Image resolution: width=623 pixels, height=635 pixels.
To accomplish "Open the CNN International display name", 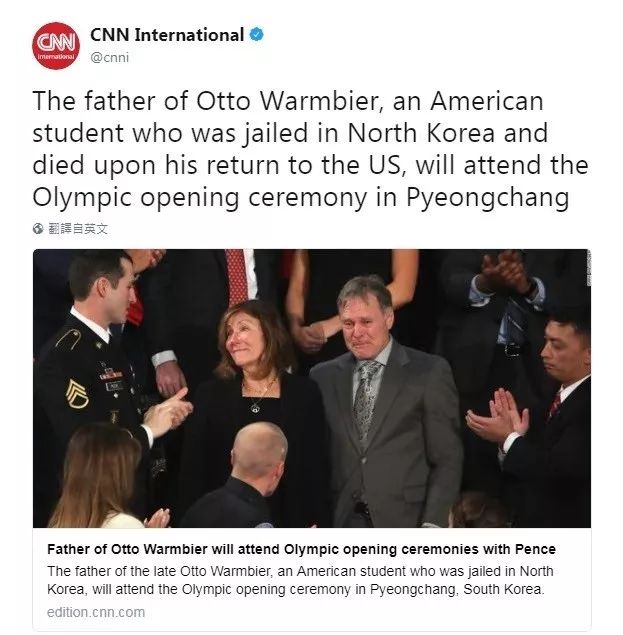I will (x=166, y=35).
